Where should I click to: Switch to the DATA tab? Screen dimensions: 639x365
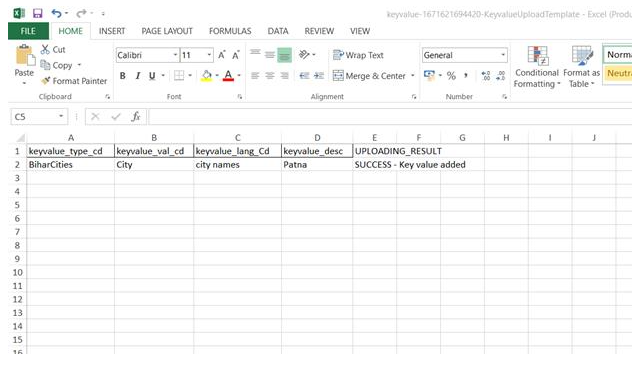click(278, 31)
